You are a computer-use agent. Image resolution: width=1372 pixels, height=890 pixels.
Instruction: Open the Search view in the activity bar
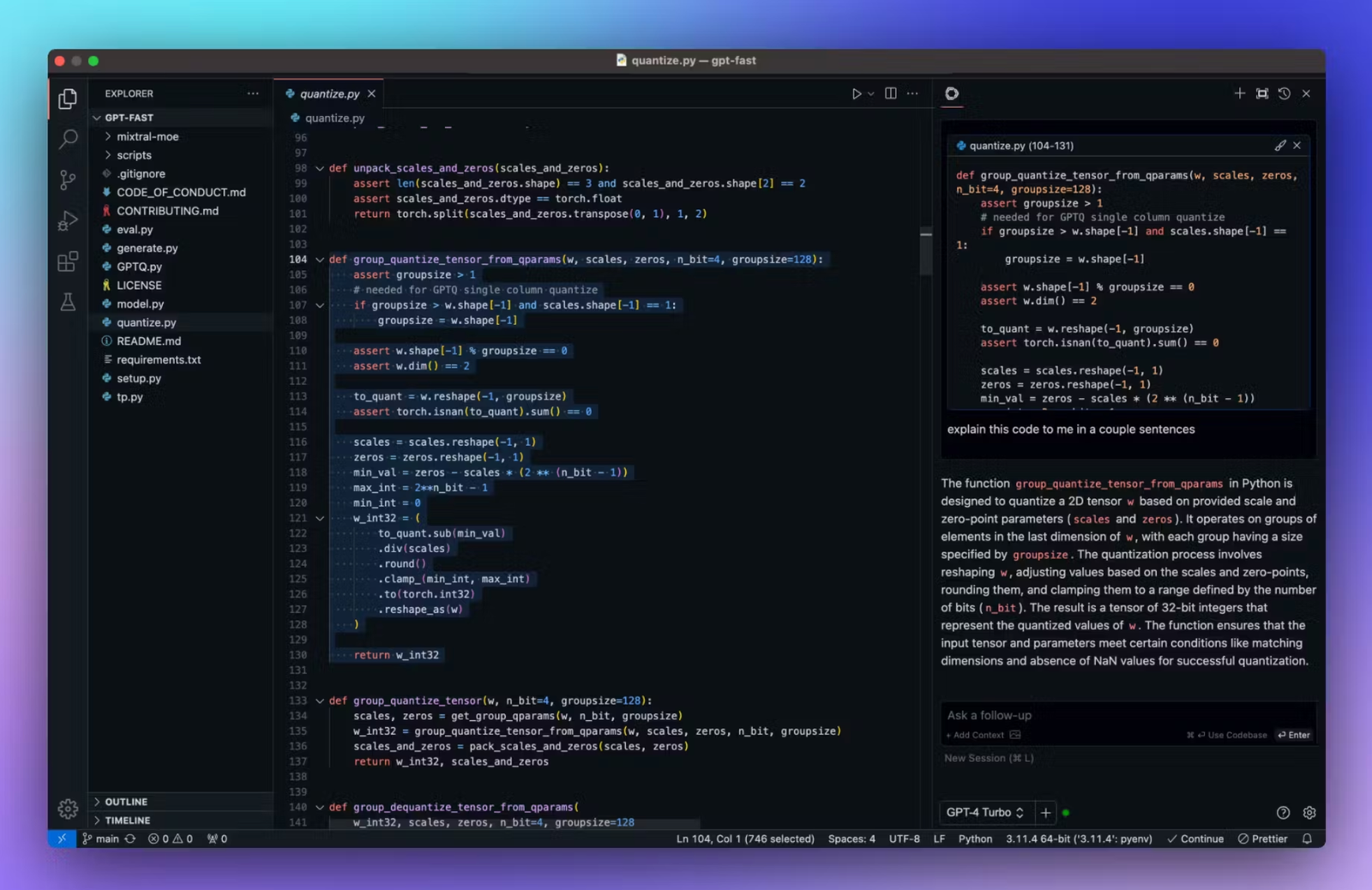point(67,139)
